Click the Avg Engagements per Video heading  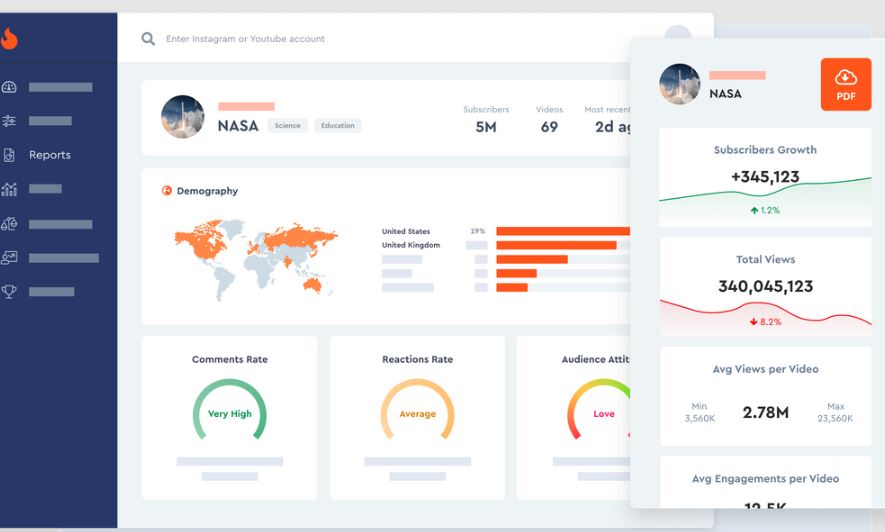pyautogui.click(x=765, y=478)
